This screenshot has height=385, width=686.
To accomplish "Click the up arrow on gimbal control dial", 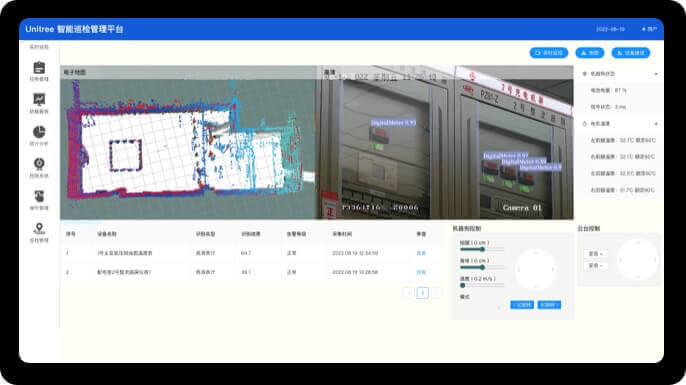I will pyautogui.click(x=637, y=243).
